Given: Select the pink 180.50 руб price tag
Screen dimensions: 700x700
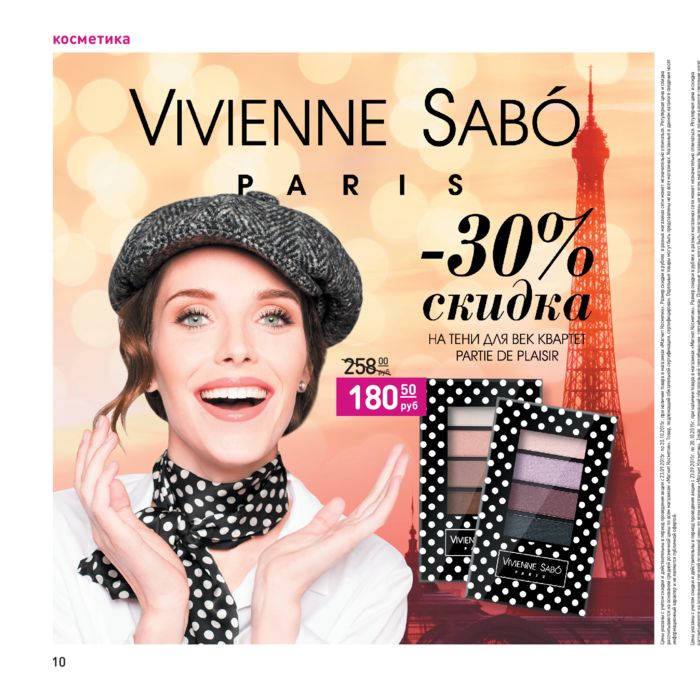Looking at the screenshot, I should (381, 396).
